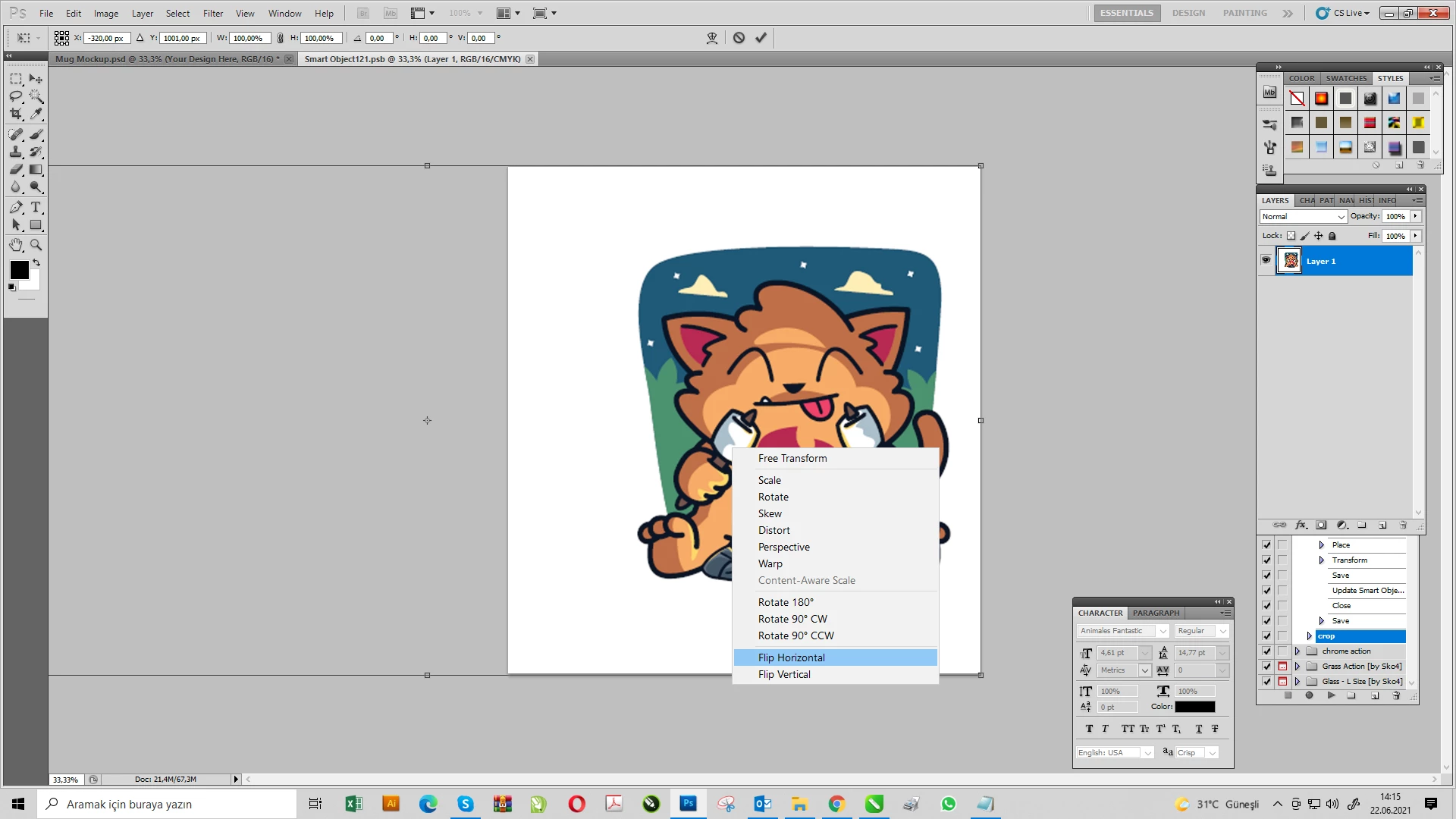This screenshot has width=1456, height=819.
Task: Click the DESIGN workspace button
Action: (x=1188, y=13)
